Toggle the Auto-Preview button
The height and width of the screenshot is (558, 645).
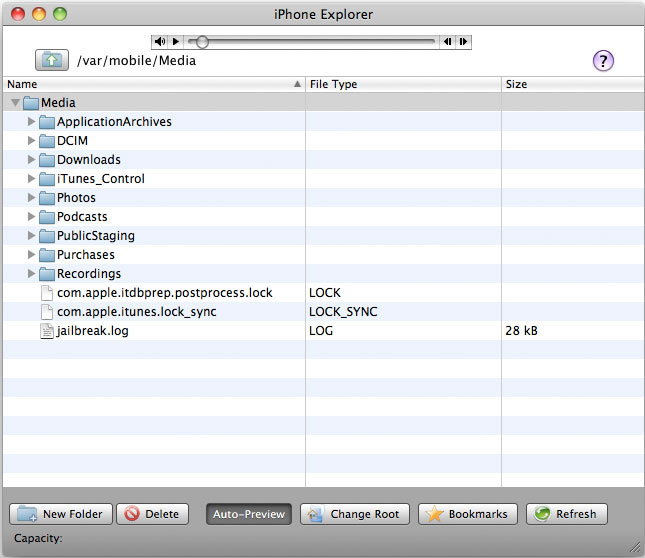249,514
